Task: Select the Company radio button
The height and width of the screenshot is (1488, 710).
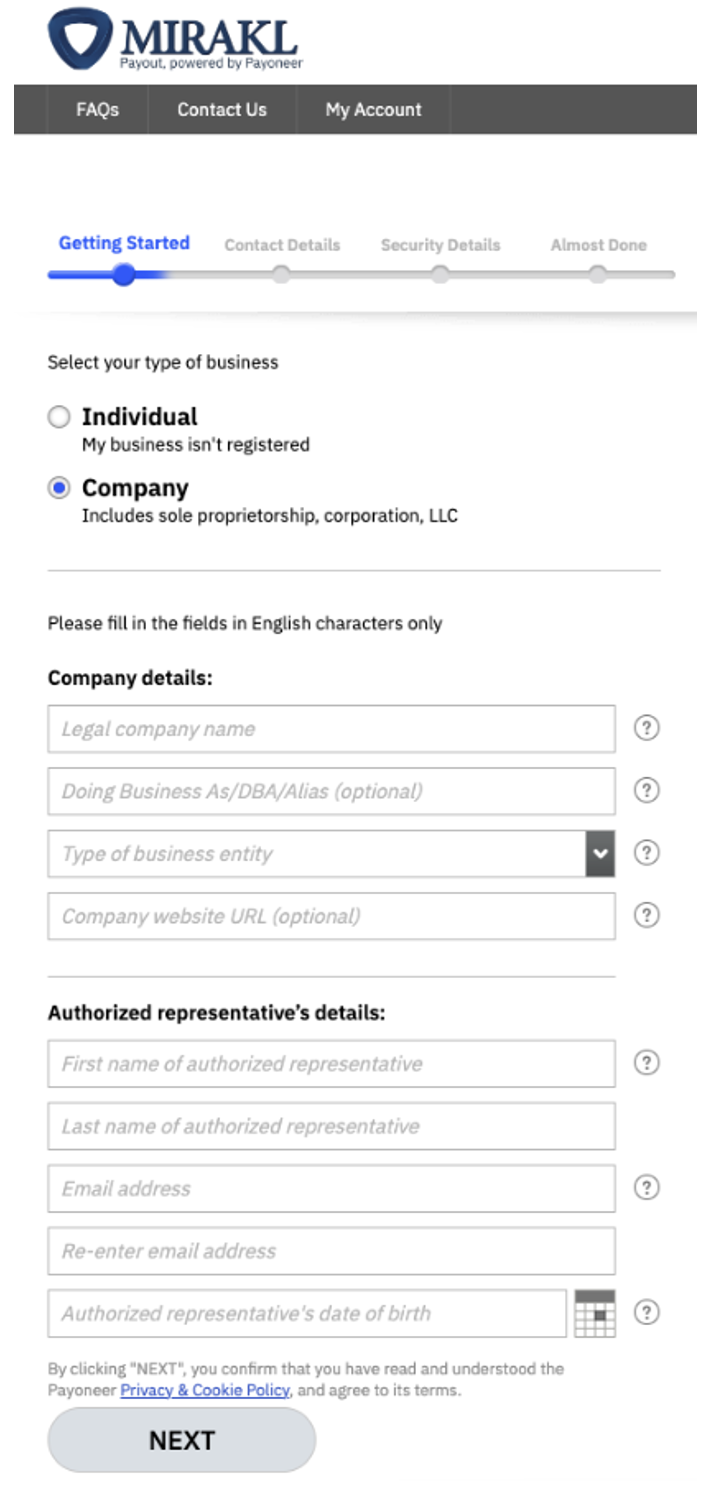Action: pyautogui.click(x=59, y=488)
